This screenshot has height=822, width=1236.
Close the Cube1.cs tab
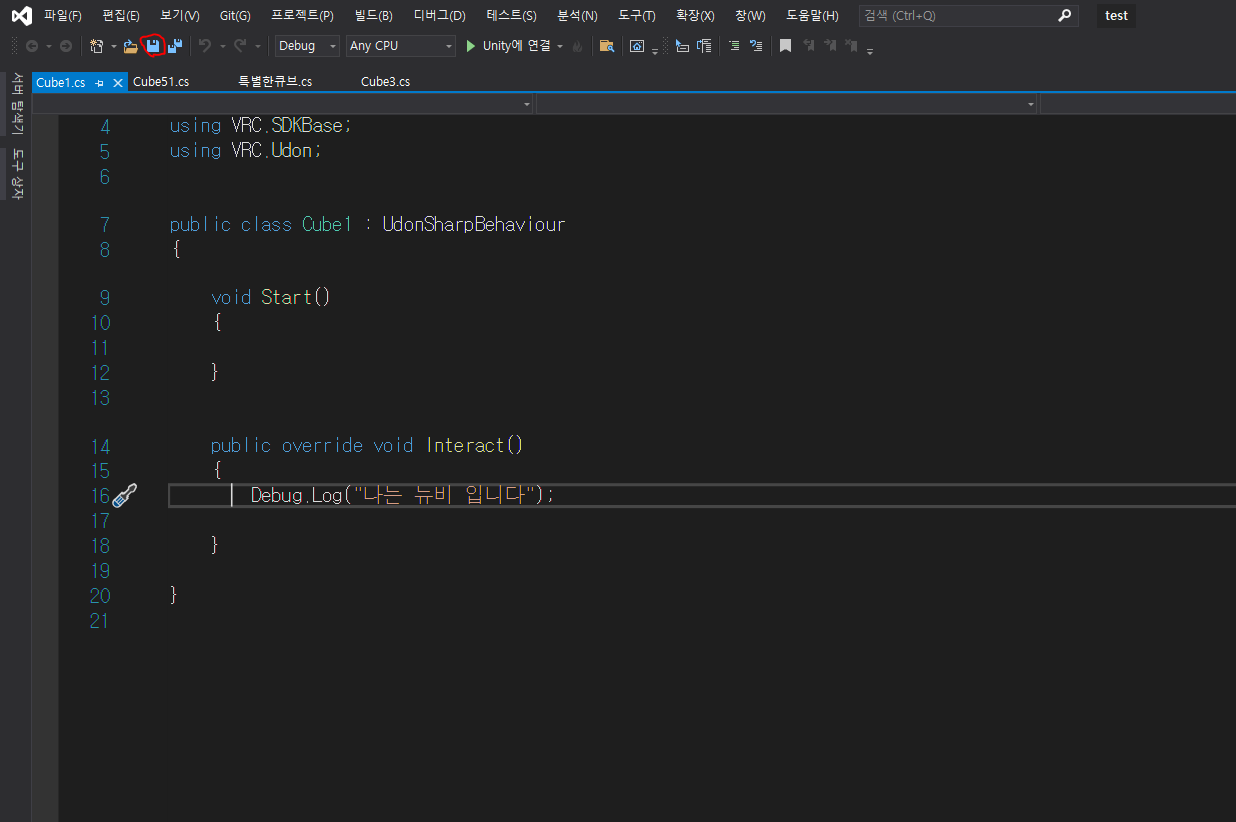[x=118, y=83]
